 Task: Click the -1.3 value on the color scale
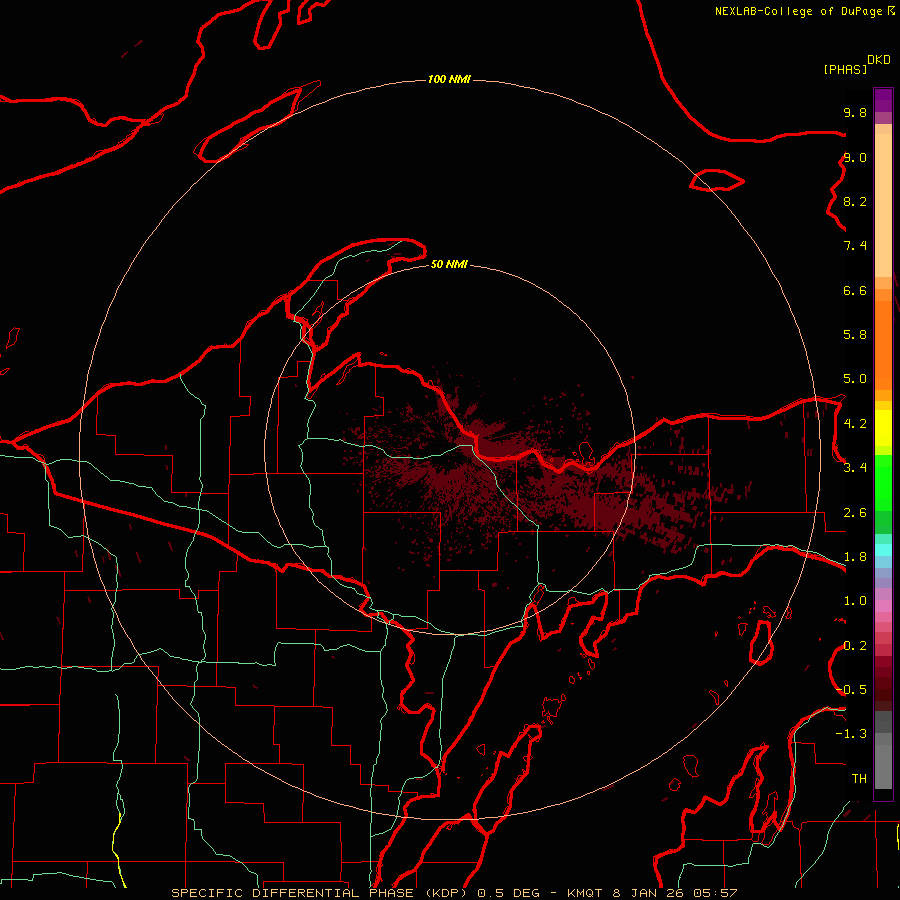tap(852, 734)
